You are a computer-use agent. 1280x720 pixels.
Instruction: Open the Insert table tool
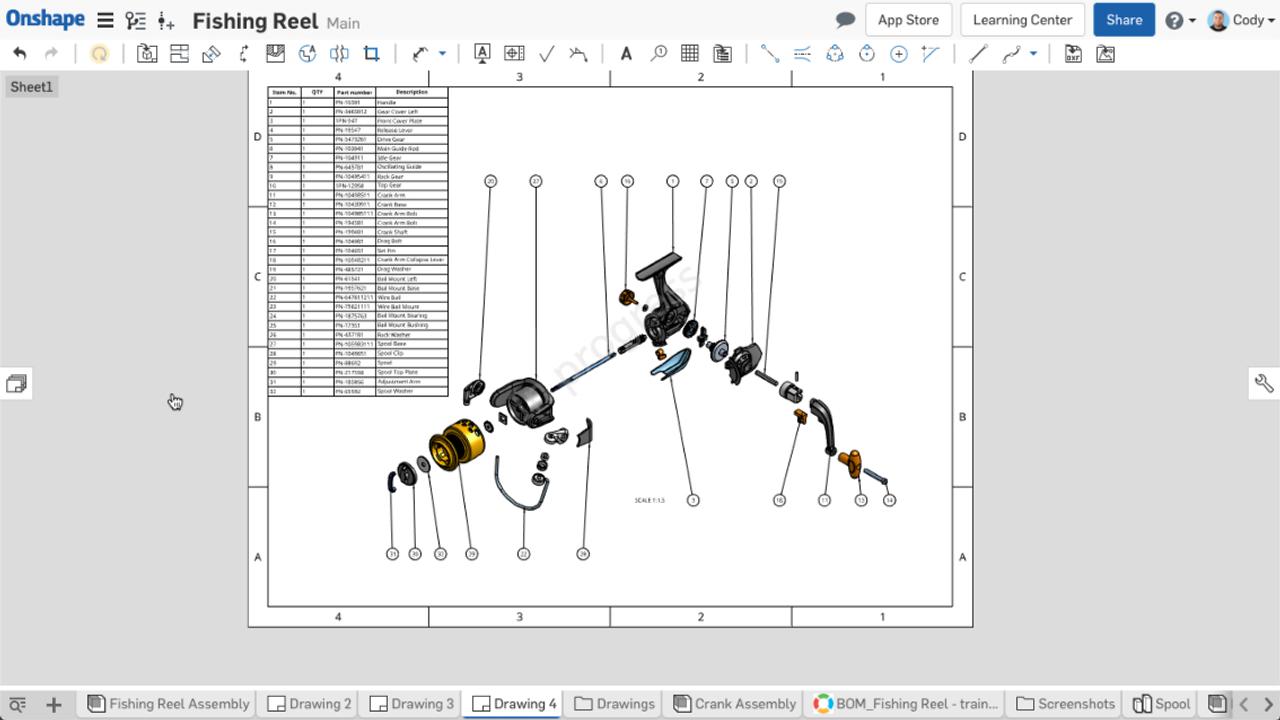pos(688,53)
